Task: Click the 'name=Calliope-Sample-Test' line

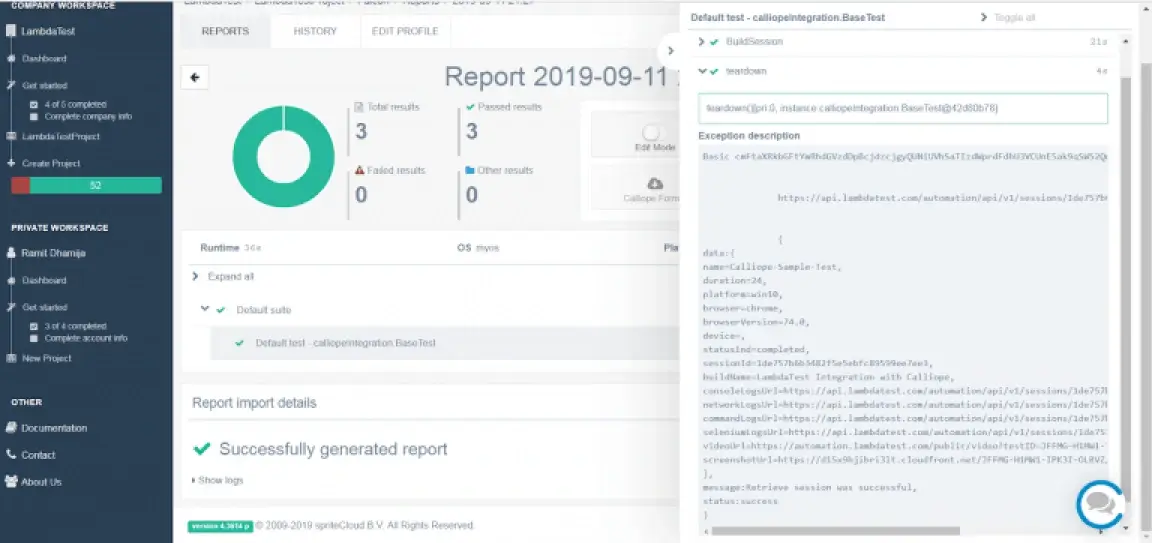Action: click(x=772, y=267)
